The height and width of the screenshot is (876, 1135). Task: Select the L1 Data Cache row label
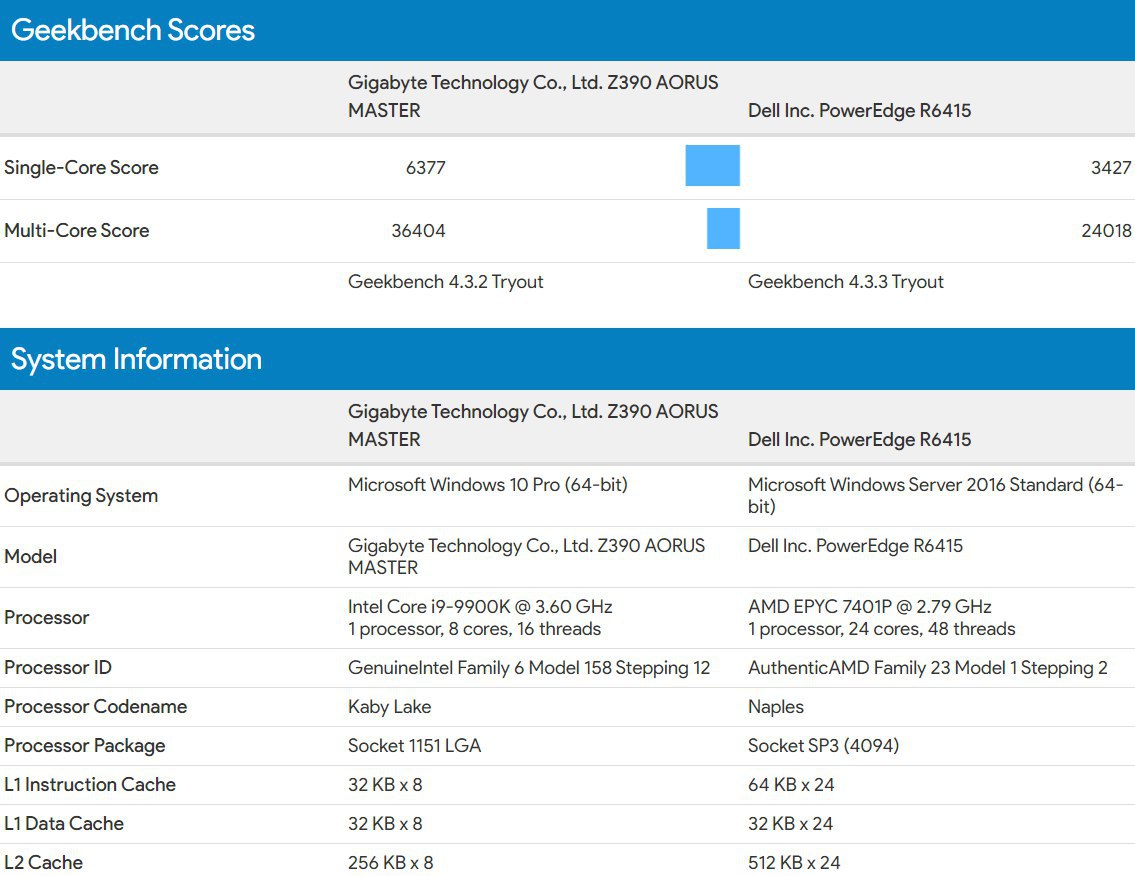coord(64,824)
